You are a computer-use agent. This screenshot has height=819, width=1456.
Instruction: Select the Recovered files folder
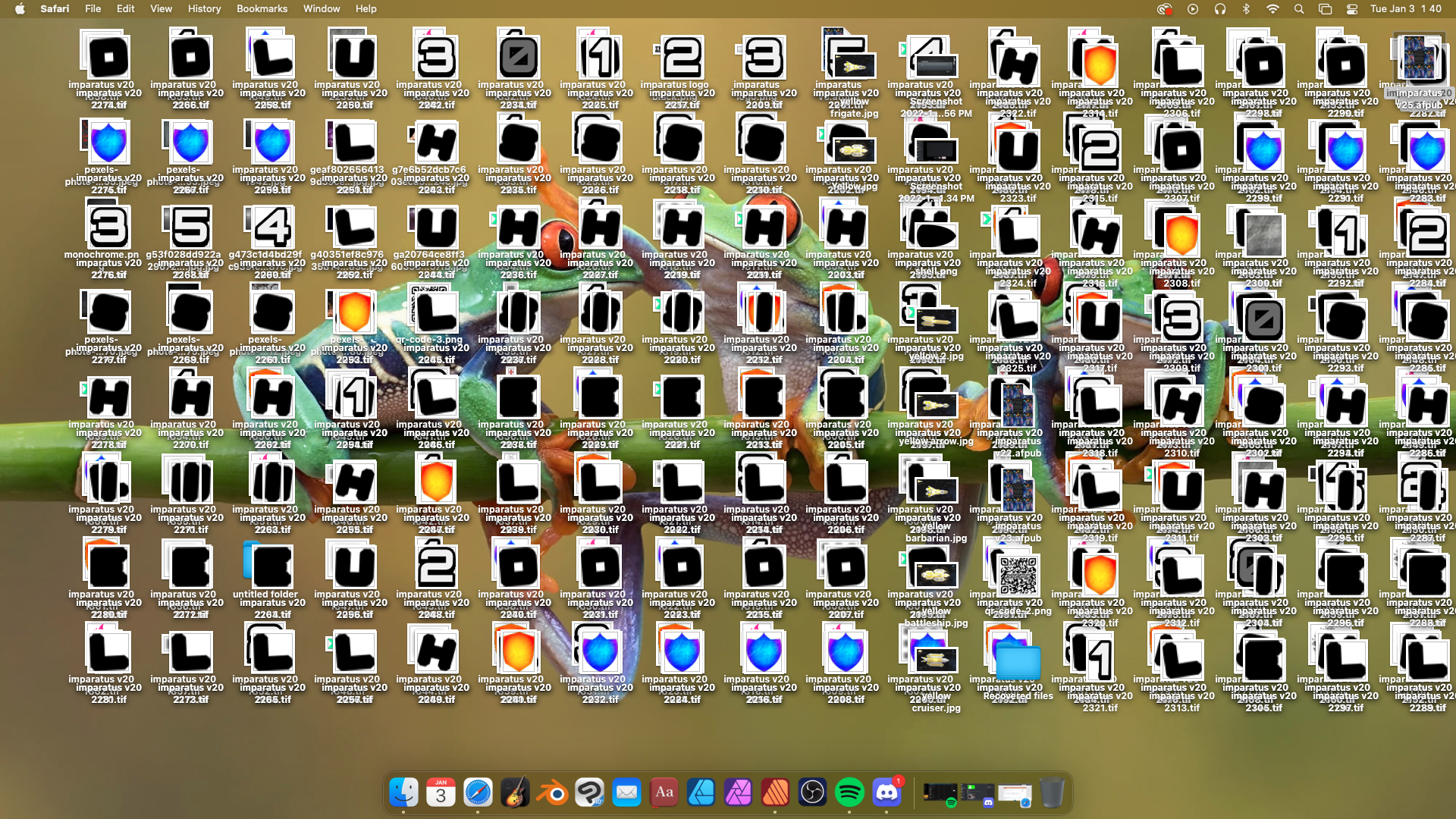point(1018,661)
